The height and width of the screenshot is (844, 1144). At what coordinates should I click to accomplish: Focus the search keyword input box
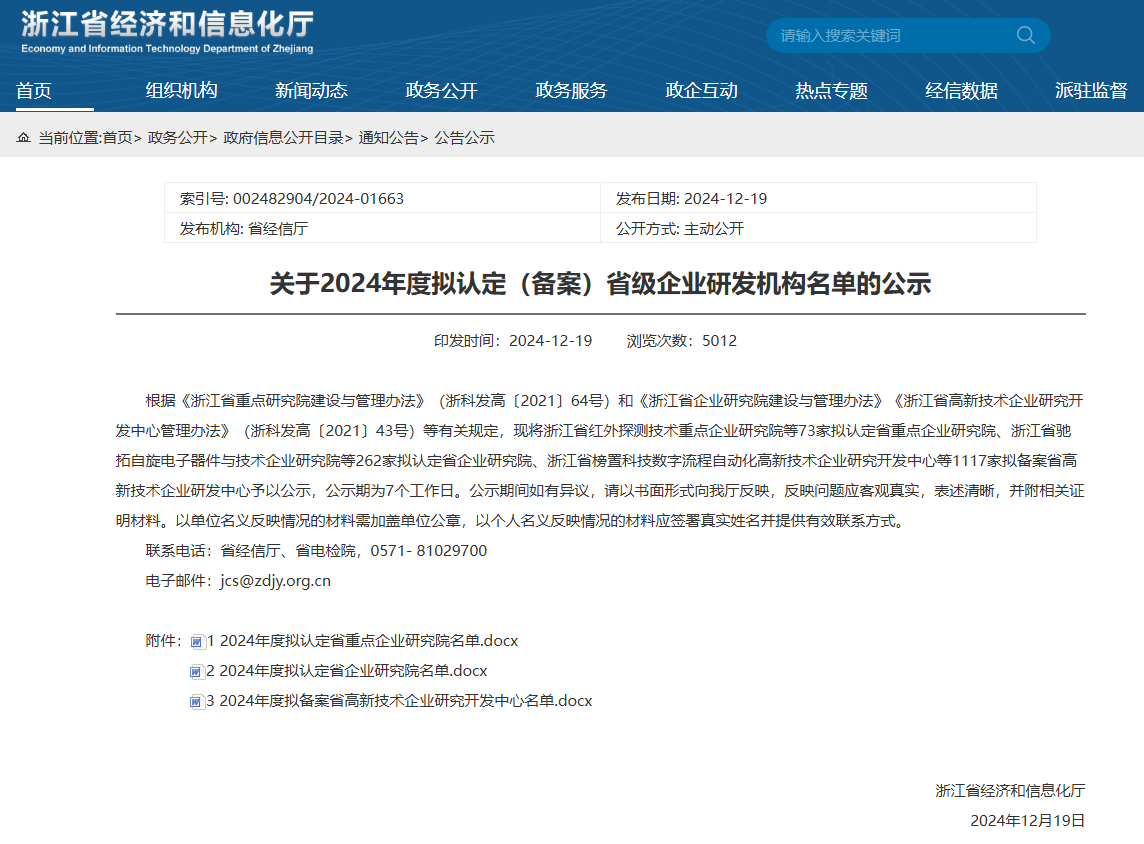tap(890, 35)
